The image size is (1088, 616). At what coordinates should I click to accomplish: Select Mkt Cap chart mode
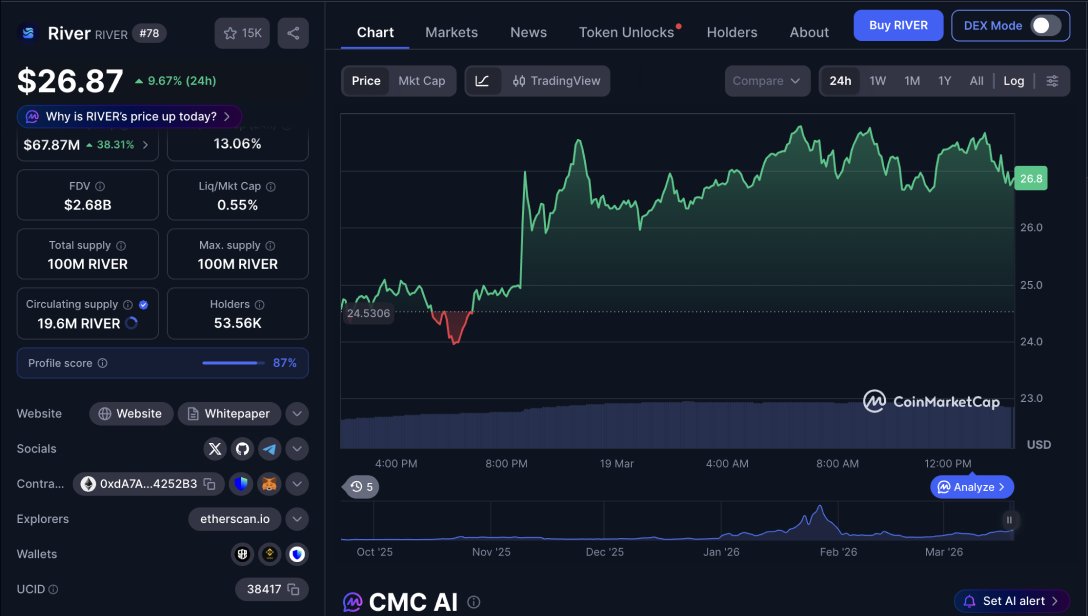pos(422,80)
